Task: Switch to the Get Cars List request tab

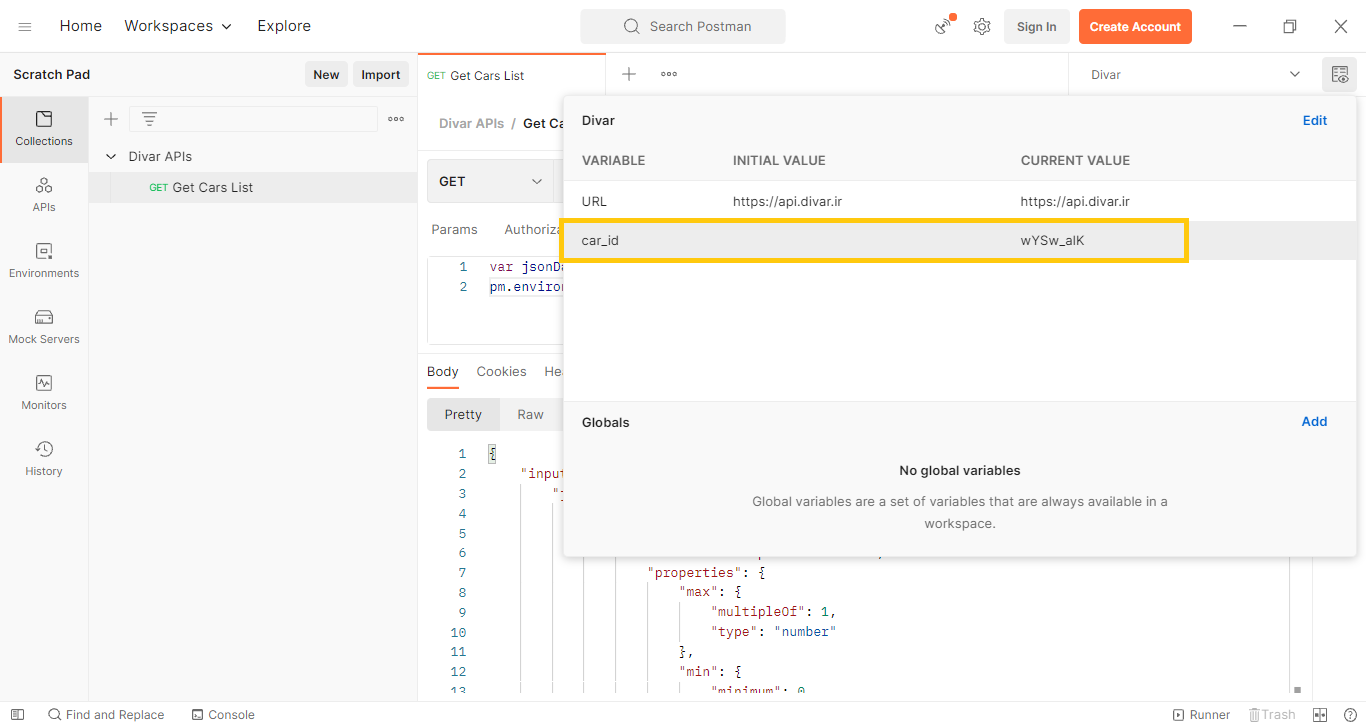Action: pos(511,75)
